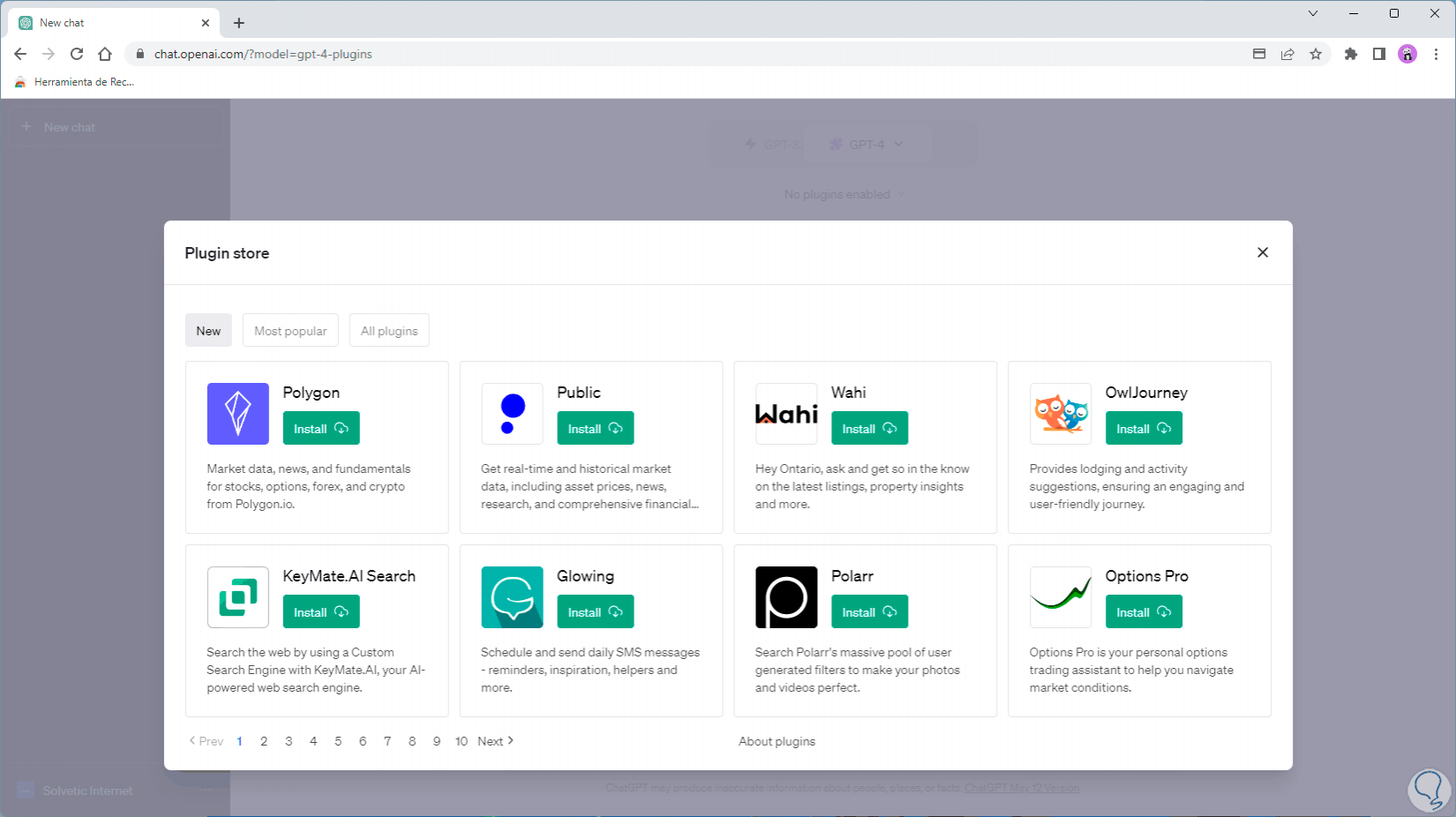Go to plugin page 3
This screenshot has width=1456, height=817.
point(289,741)
